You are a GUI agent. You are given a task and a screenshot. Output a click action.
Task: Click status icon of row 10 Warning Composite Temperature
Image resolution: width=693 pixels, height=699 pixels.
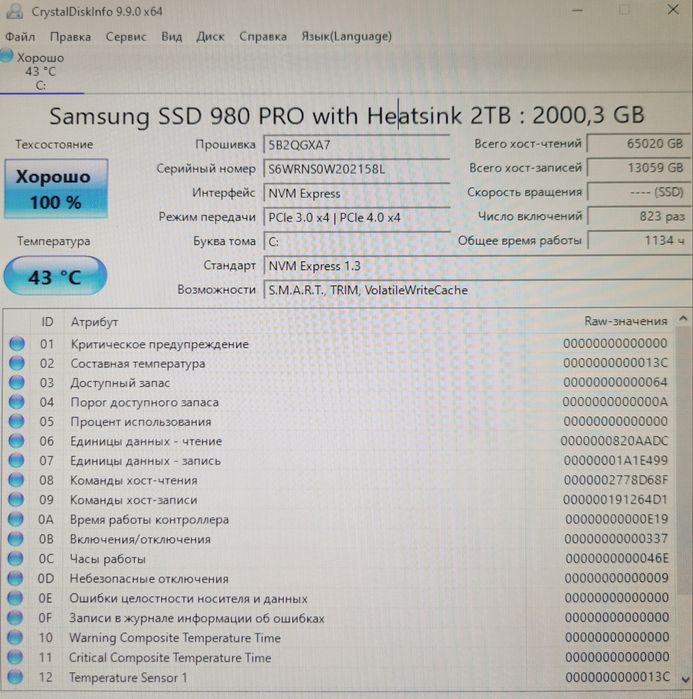pyautogui.click(x=15, y=637)
